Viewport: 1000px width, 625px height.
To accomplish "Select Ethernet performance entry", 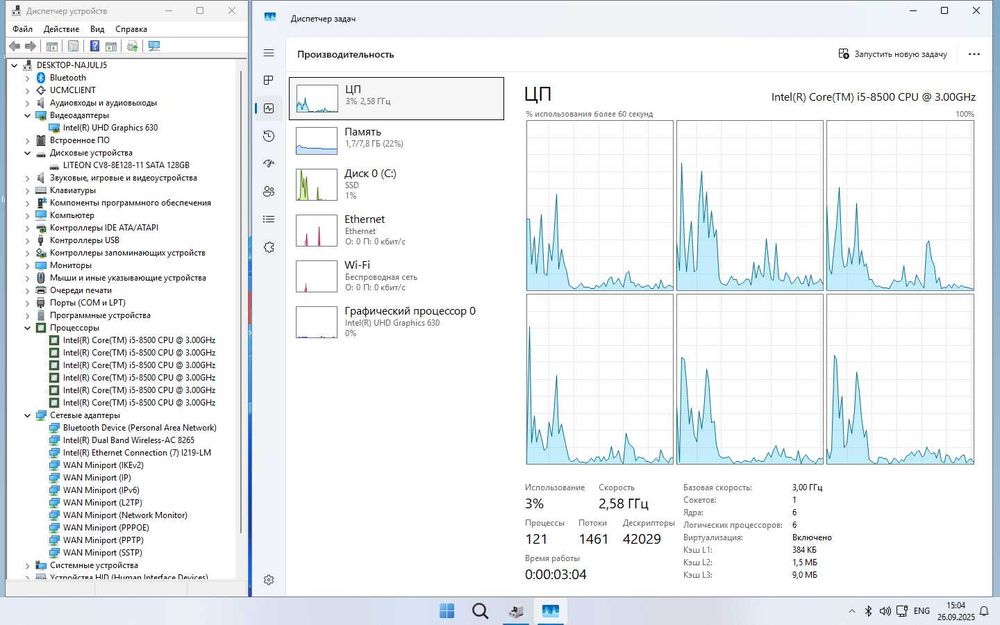I will tap(396, 230).
